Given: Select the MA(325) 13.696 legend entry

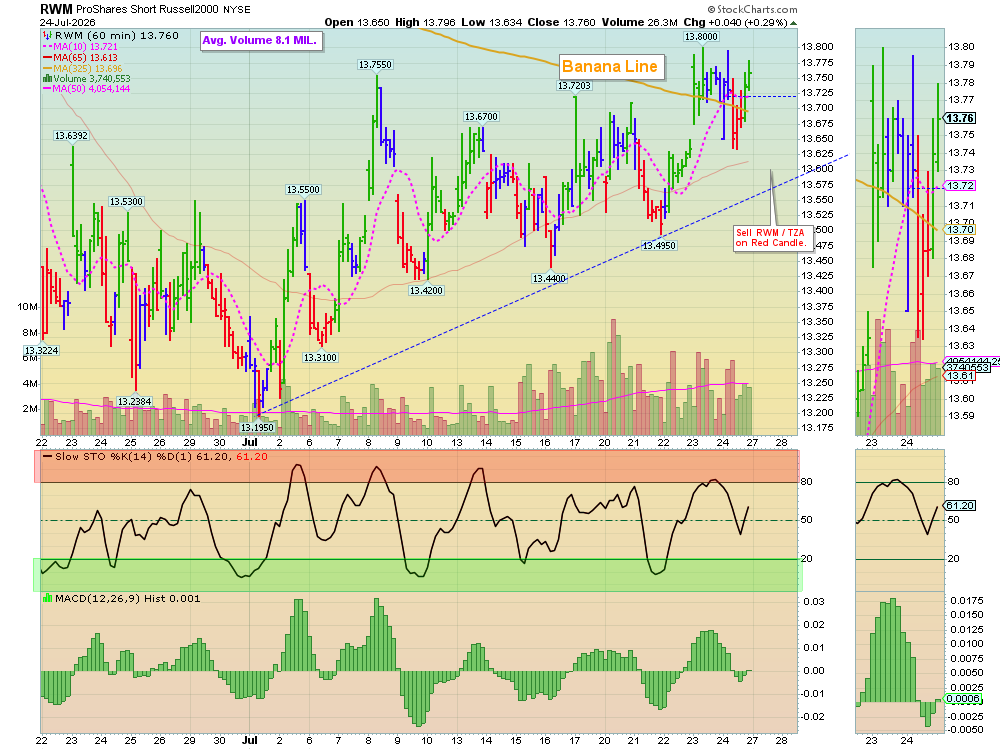Looking at the screenshot, I should 82,68.
